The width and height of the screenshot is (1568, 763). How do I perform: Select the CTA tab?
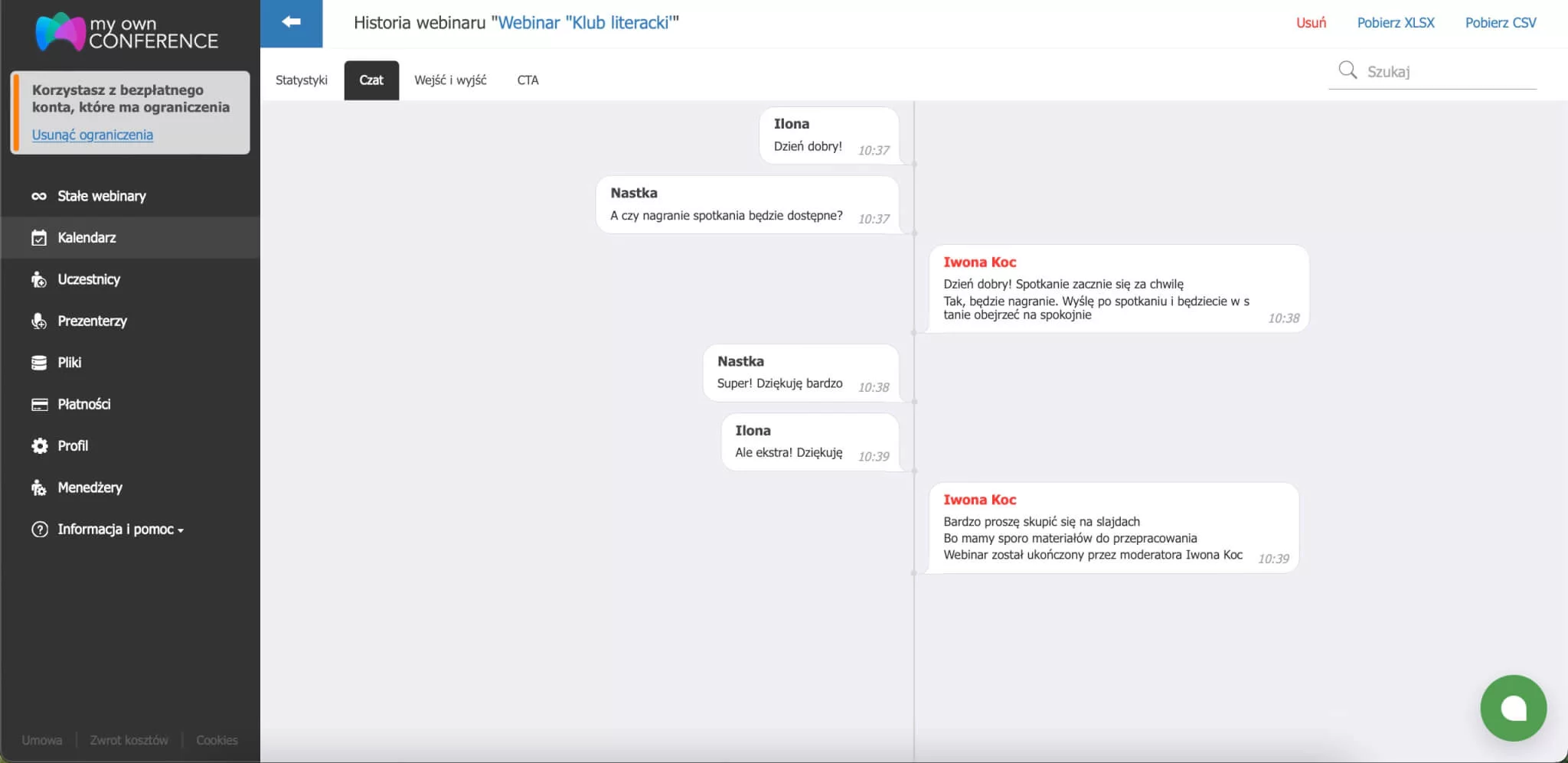click(x=528, y=80)
